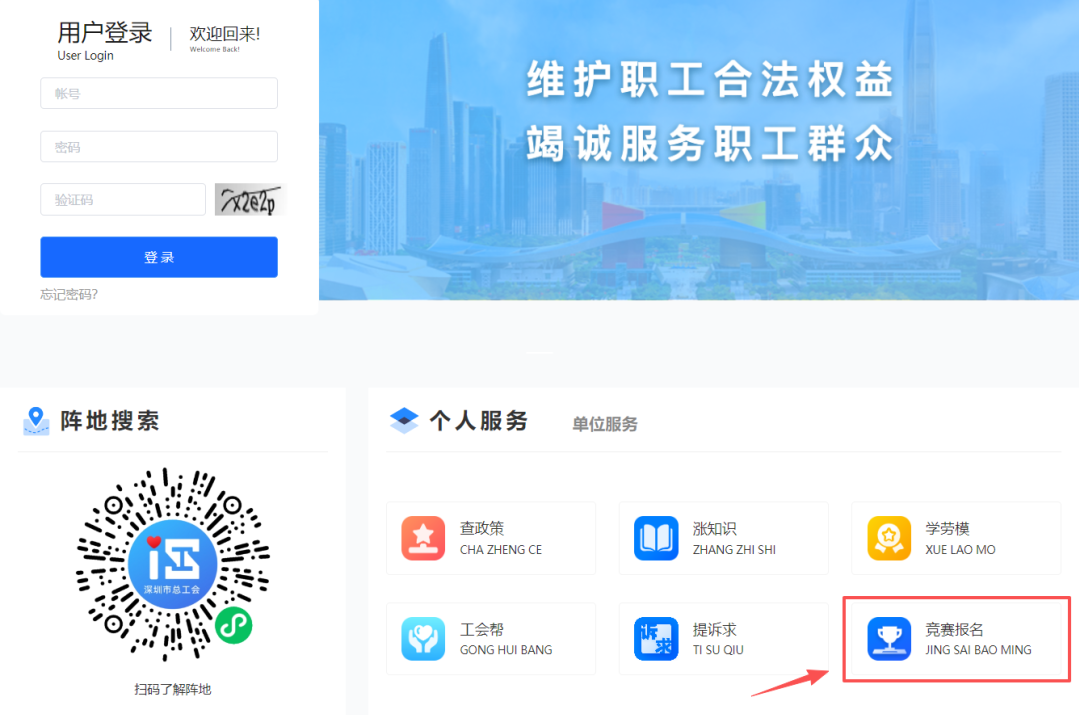Switch to the 单位服务 tab

click(x=604, y=424)
